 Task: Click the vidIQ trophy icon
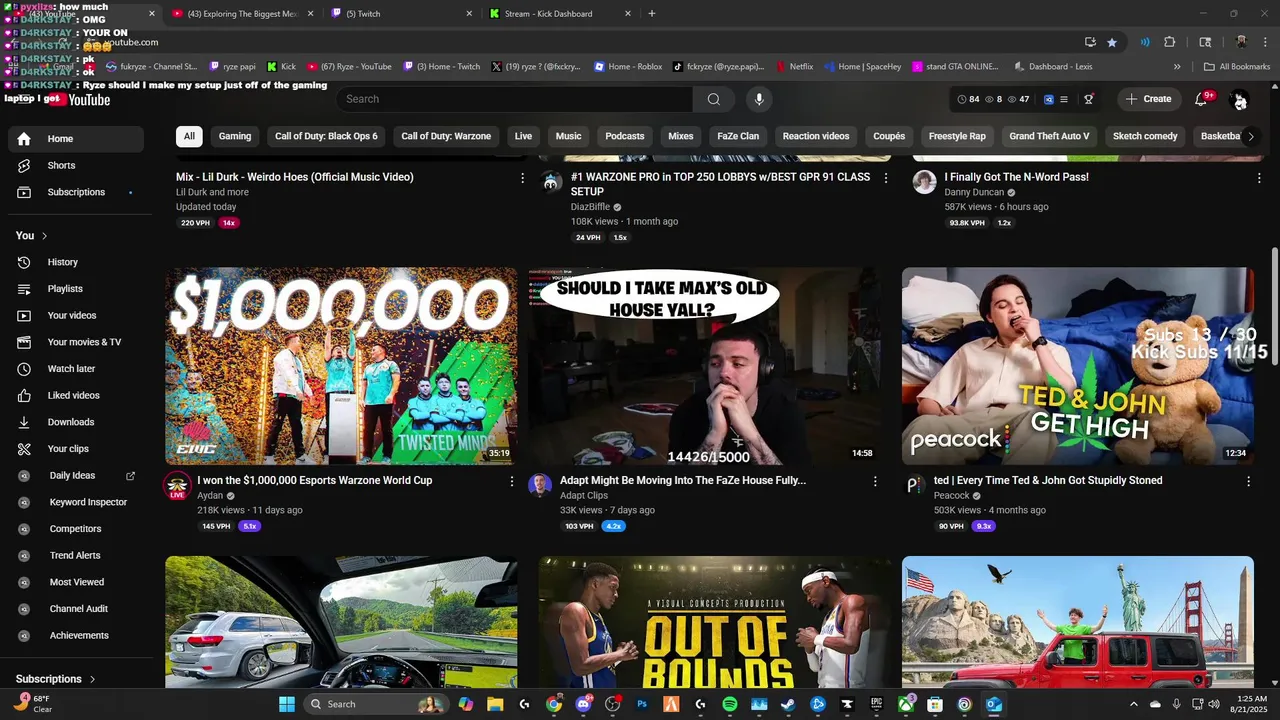coord(1089,99)
